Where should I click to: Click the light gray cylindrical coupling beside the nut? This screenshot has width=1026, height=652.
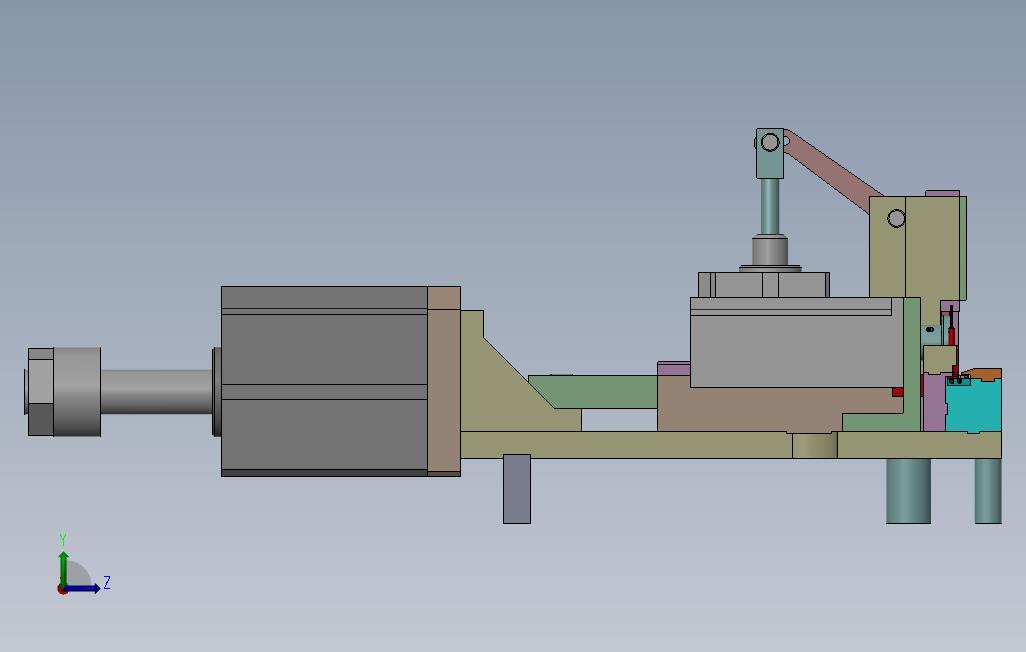tap(77, 392)
